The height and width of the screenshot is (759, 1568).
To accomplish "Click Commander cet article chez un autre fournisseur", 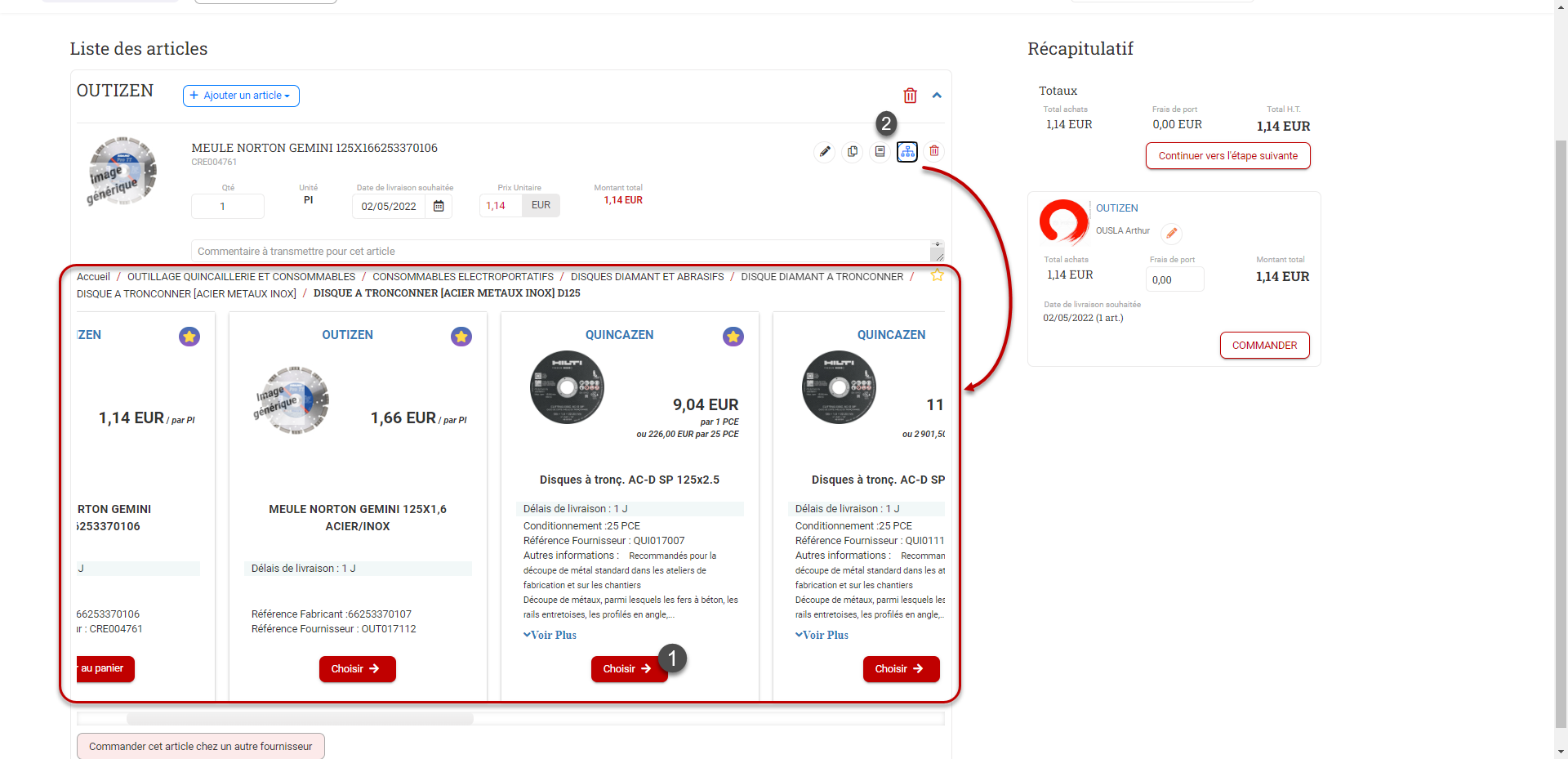I will coord(201,746).
